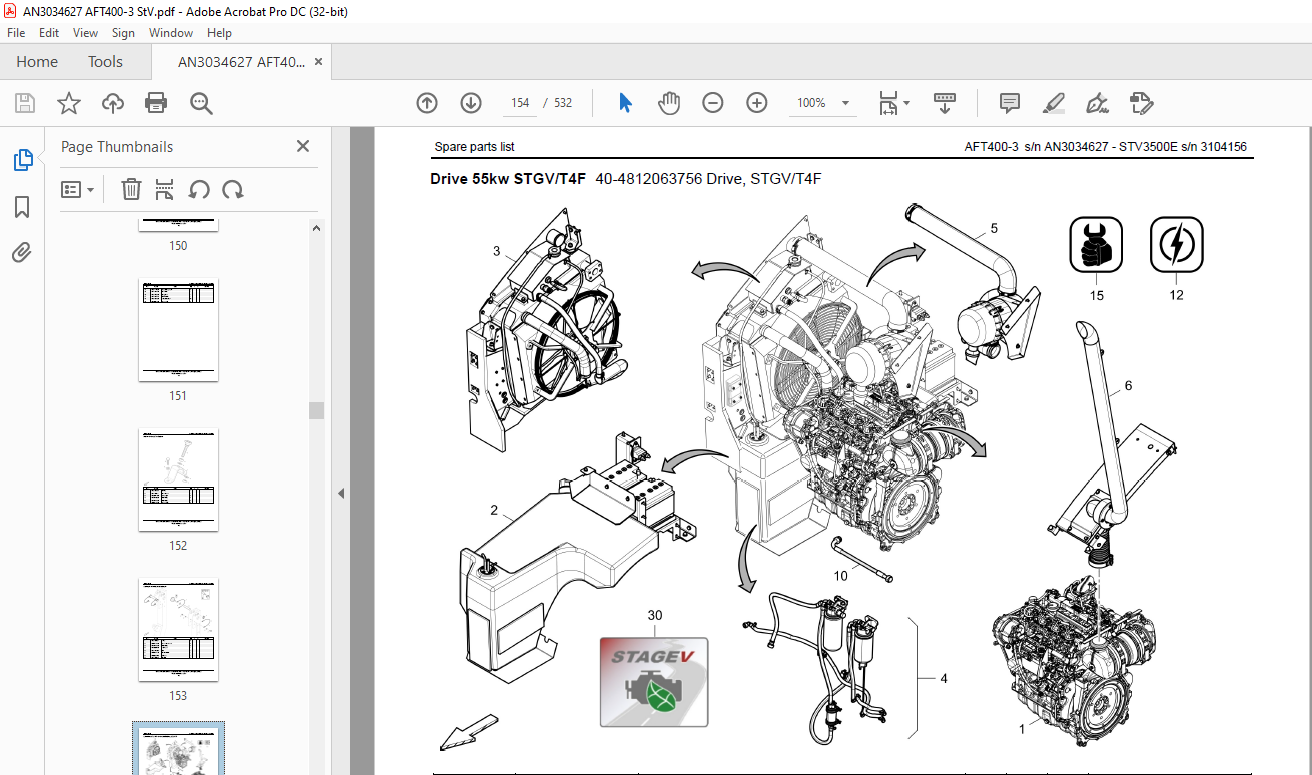This screenshot has width=1312, height=775.
Task: Add a comment note icon
Action: coord(1010,103)
